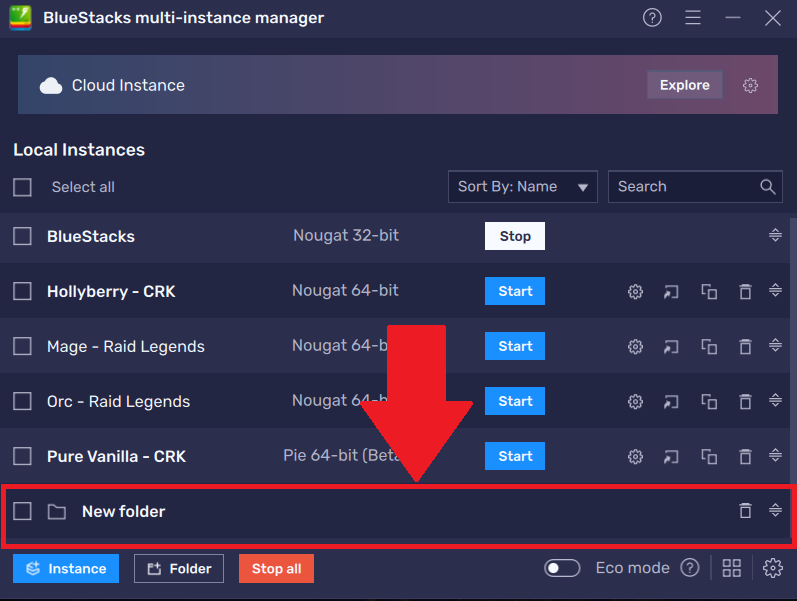Click the Folder button to add folder
The height and width of the screenshot is (601, 797).
pos(179,568)
